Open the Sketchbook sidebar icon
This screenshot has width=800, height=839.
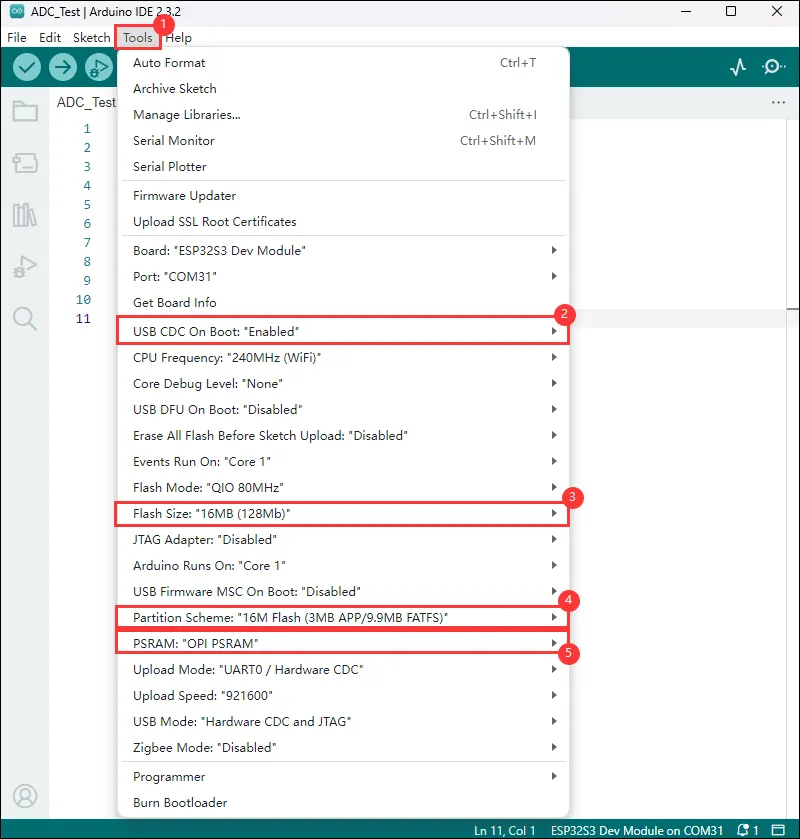[x=25, y=112]
